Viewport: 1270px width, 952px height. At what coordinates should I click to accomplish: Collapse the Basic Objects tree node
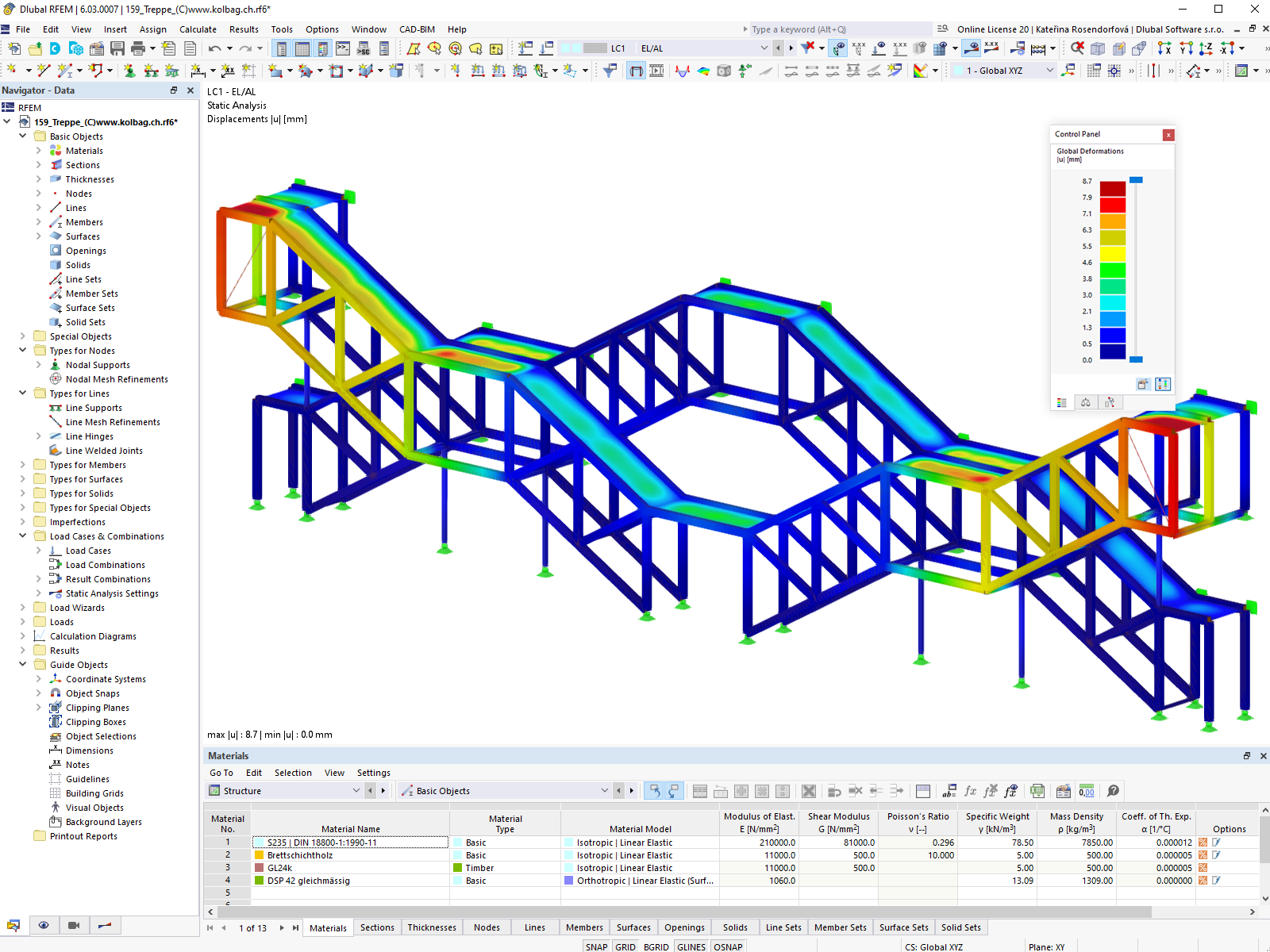click(22, 136)
